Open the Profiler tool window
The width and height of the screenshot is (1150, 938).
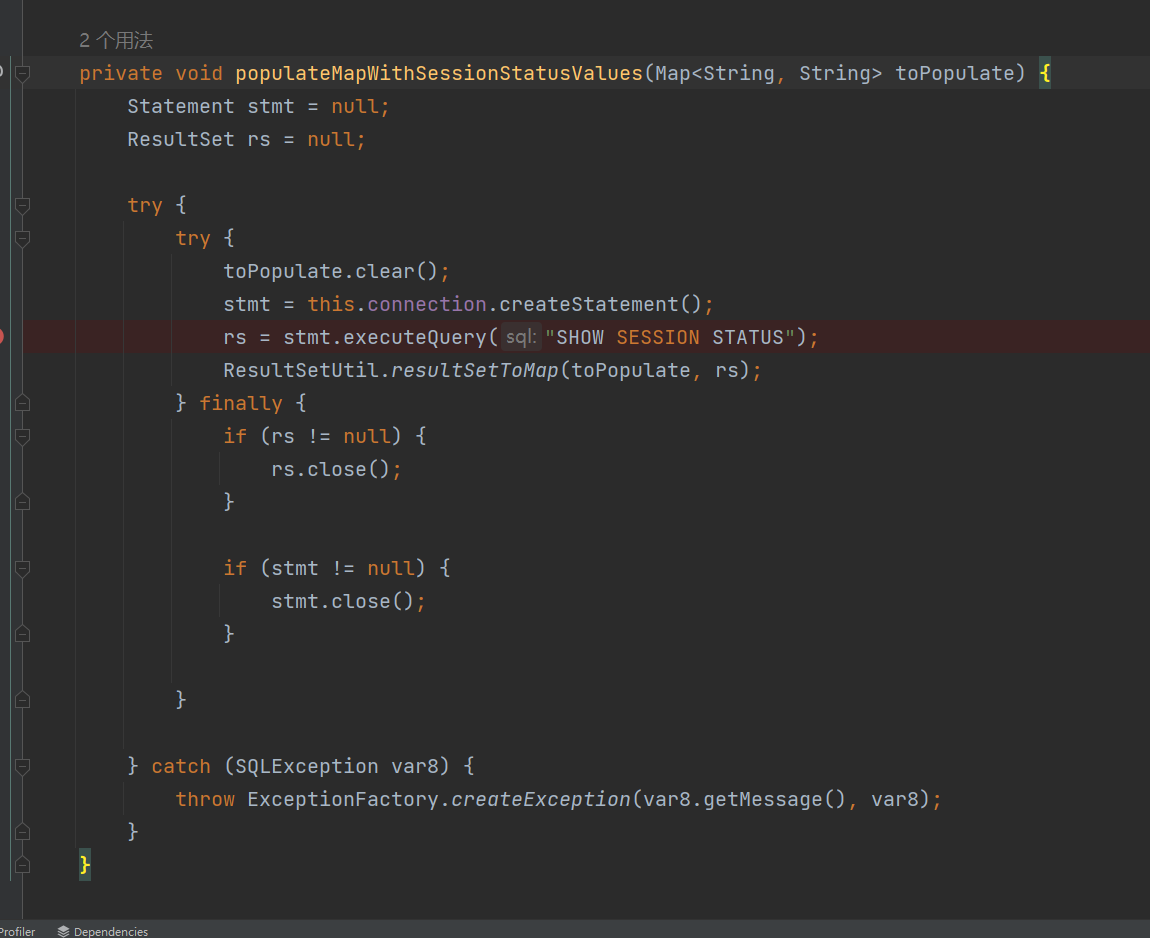(x=17, y=931)
